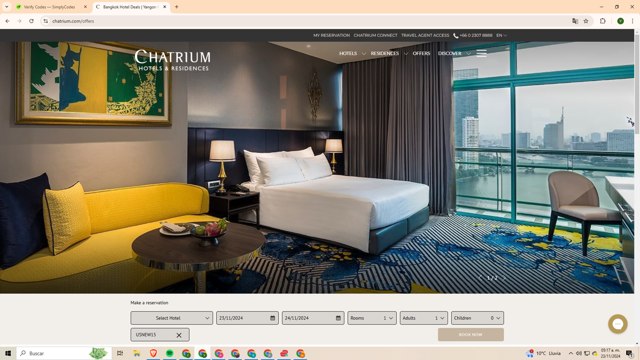Go to the next slide in the hero carousel
The width and height of the screenshot is (640, 360).
[x=504, y=278]
